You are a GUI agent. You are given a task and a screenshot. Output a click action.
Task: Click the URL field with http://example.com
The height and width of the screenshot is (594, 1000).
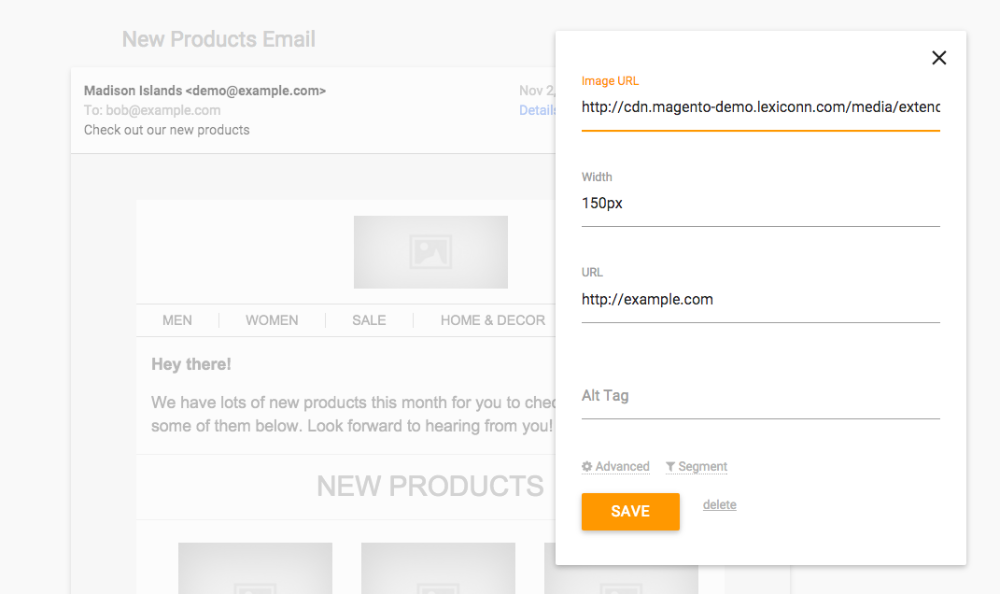coord(760,299)
